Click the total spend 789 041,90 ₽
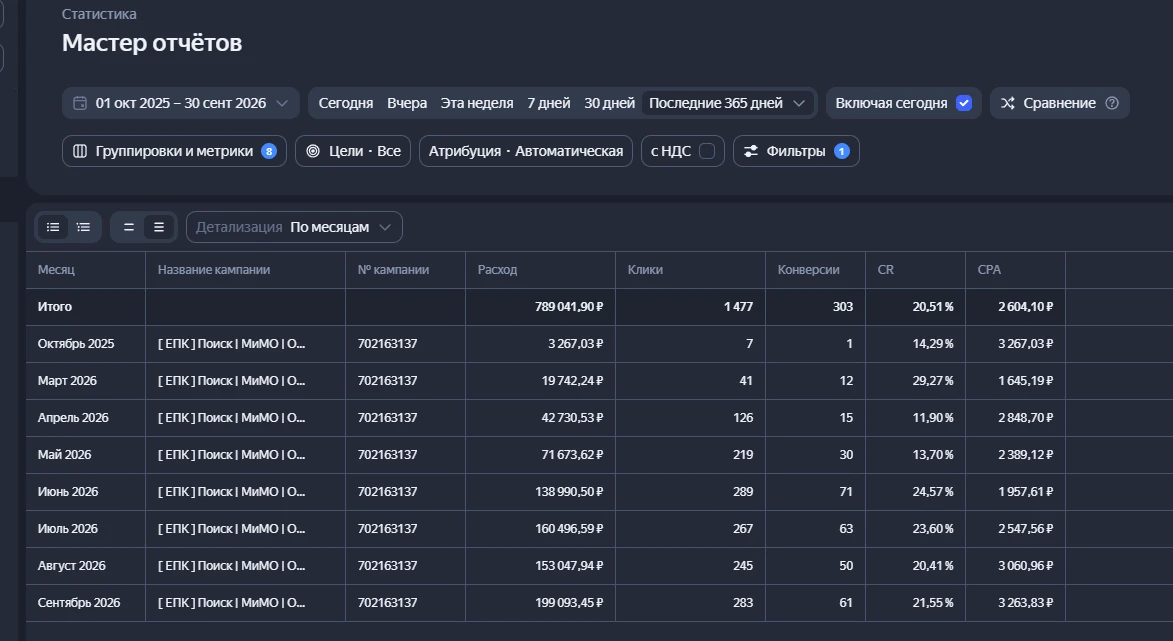The width and height of the screenshot is (1173, 641). point(569,307)
